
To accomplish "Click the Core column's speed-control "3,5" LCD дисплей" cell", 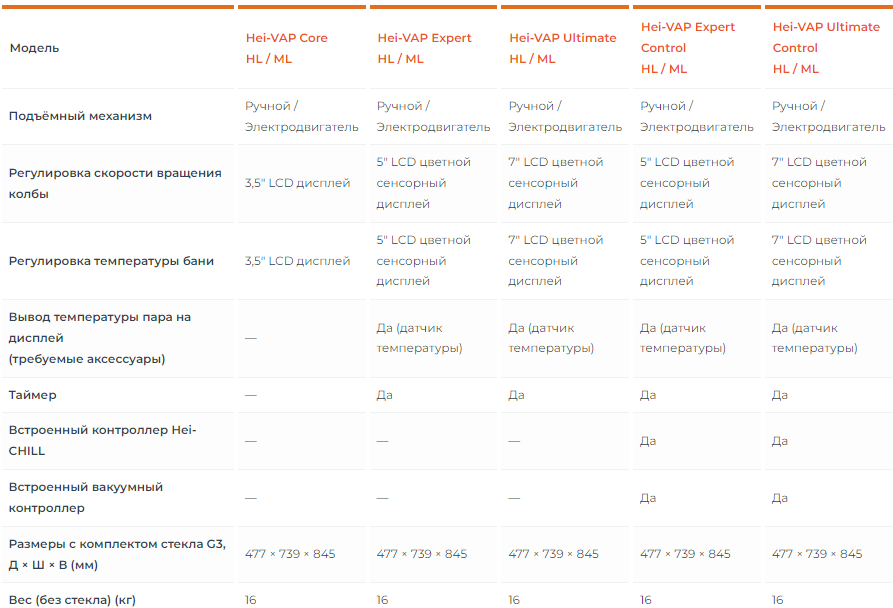I will 297,183.
